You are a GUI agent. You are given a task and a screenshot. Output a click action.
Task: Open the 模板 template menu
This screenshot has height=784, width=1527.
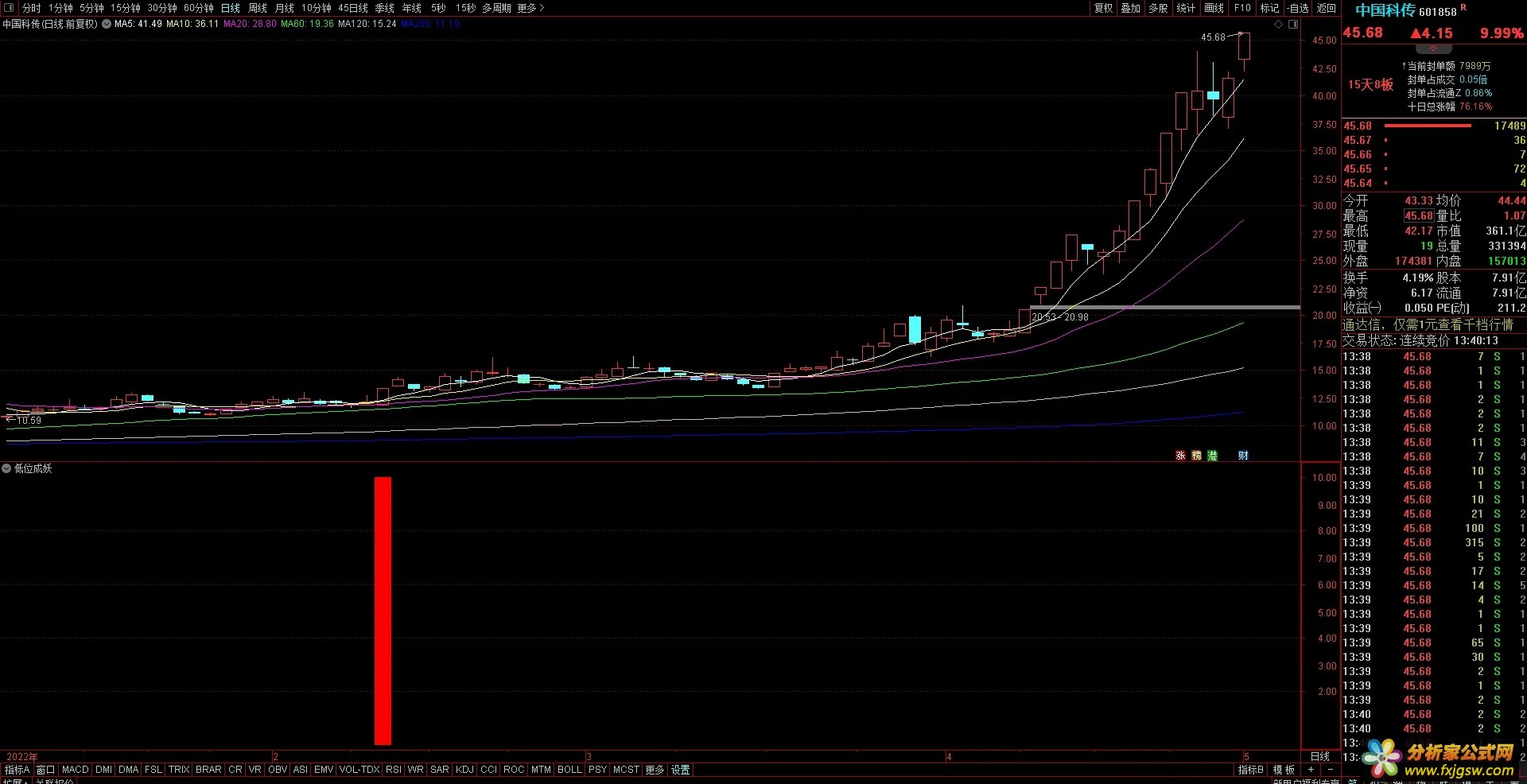1284,770
